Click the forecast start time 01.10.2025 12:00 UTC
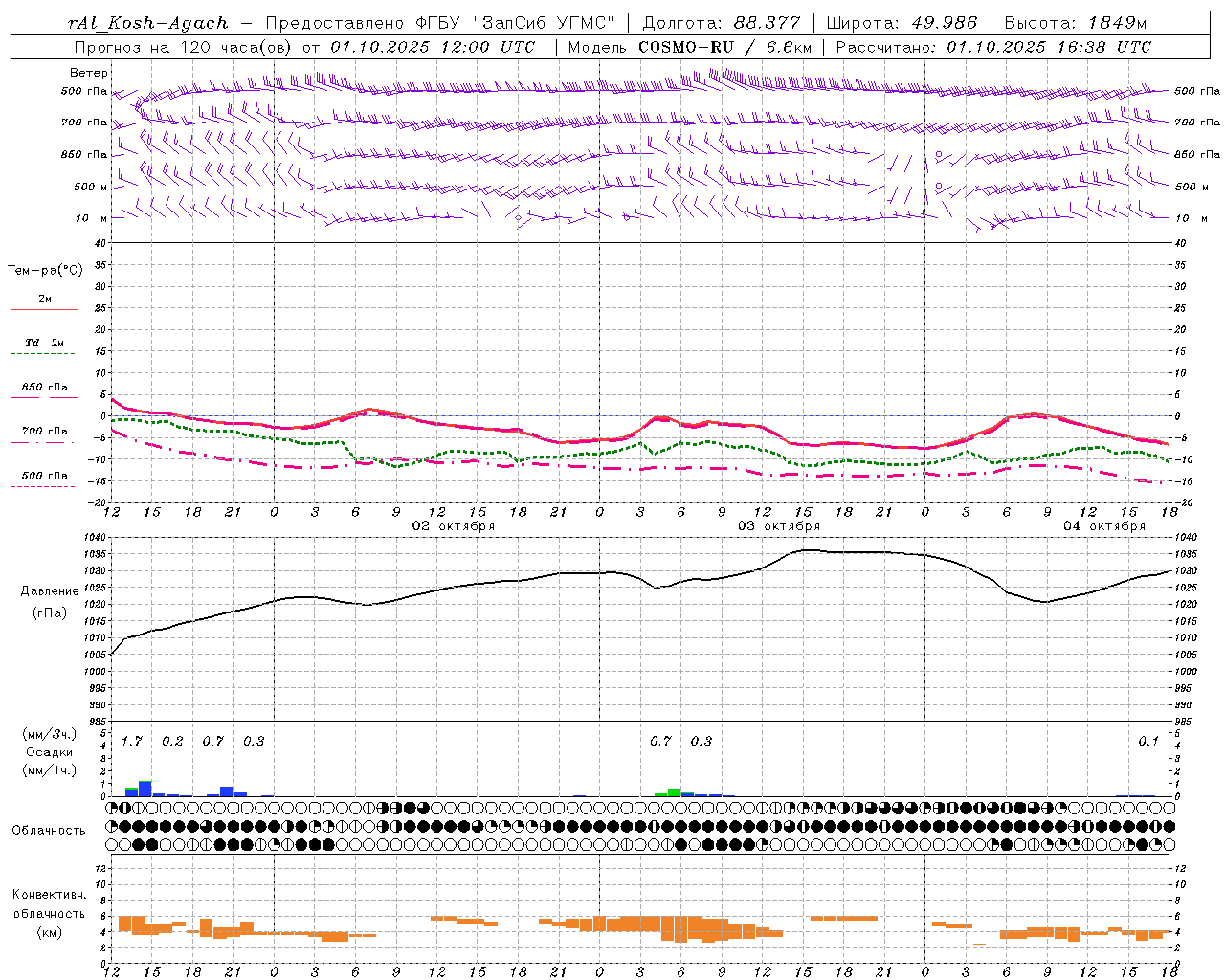This screenshot has height=980, width=1225. (x=433, y=47)
